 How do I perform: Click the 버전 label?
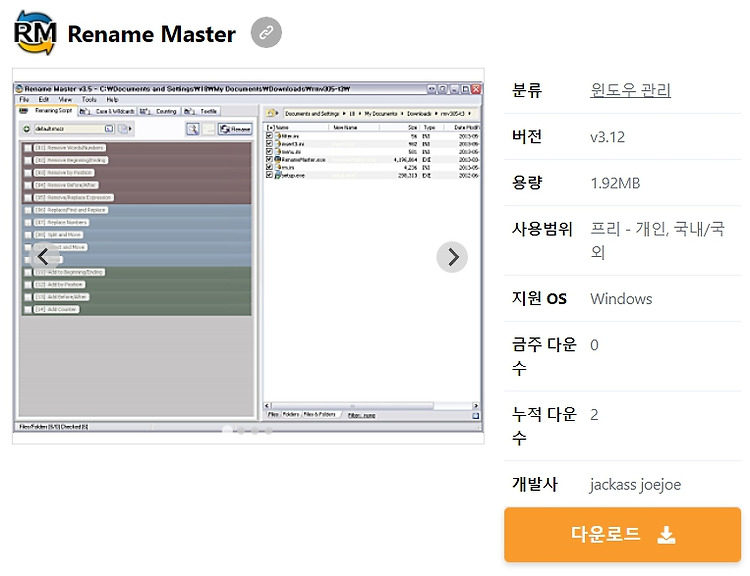(x=527, y=136)
